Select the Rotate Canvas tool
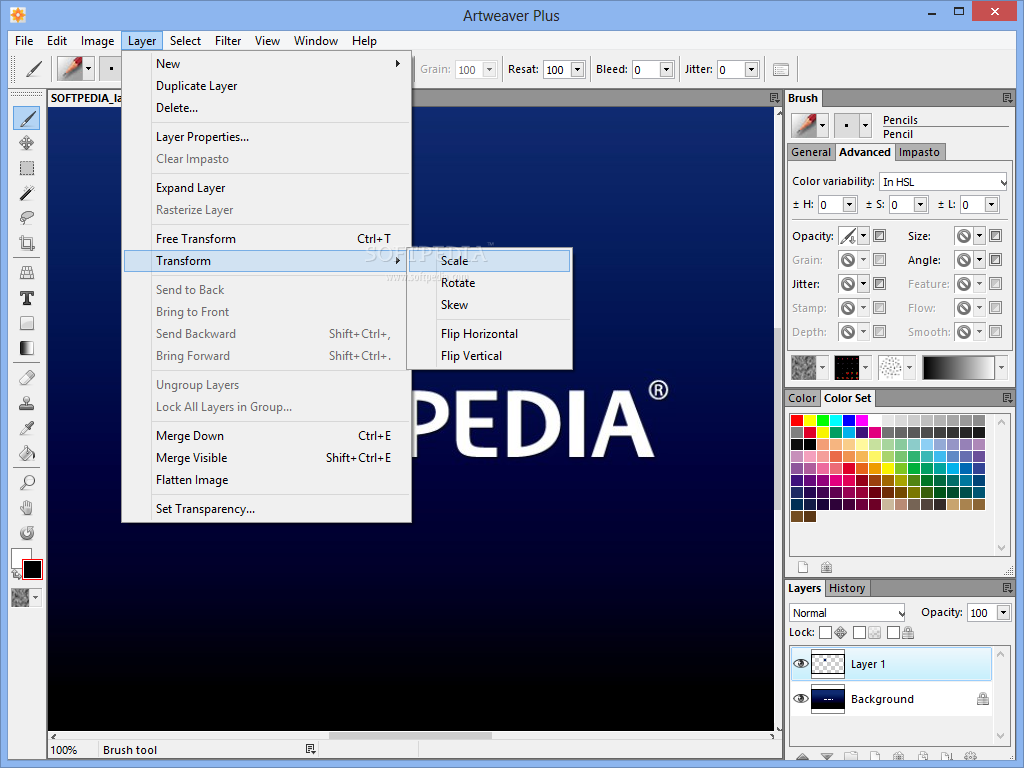The width and height of the screenshot is (1024, 768). click(x=27, y=532)
